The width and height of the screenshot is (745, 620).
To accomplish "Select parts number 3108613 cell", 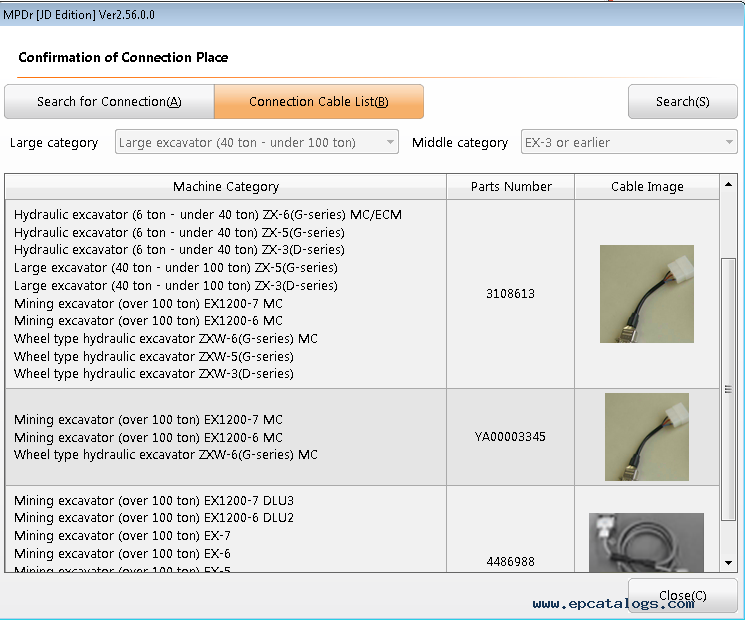I will point(510,294).
